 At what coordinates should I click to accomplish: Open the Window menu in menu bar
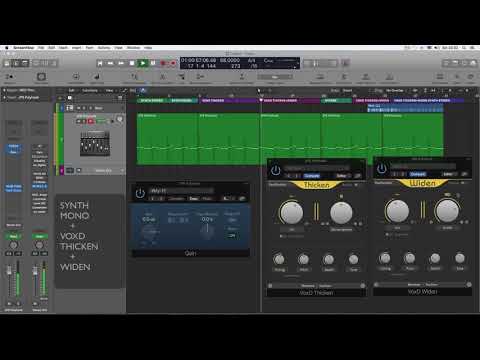click(x=133, y=48)
